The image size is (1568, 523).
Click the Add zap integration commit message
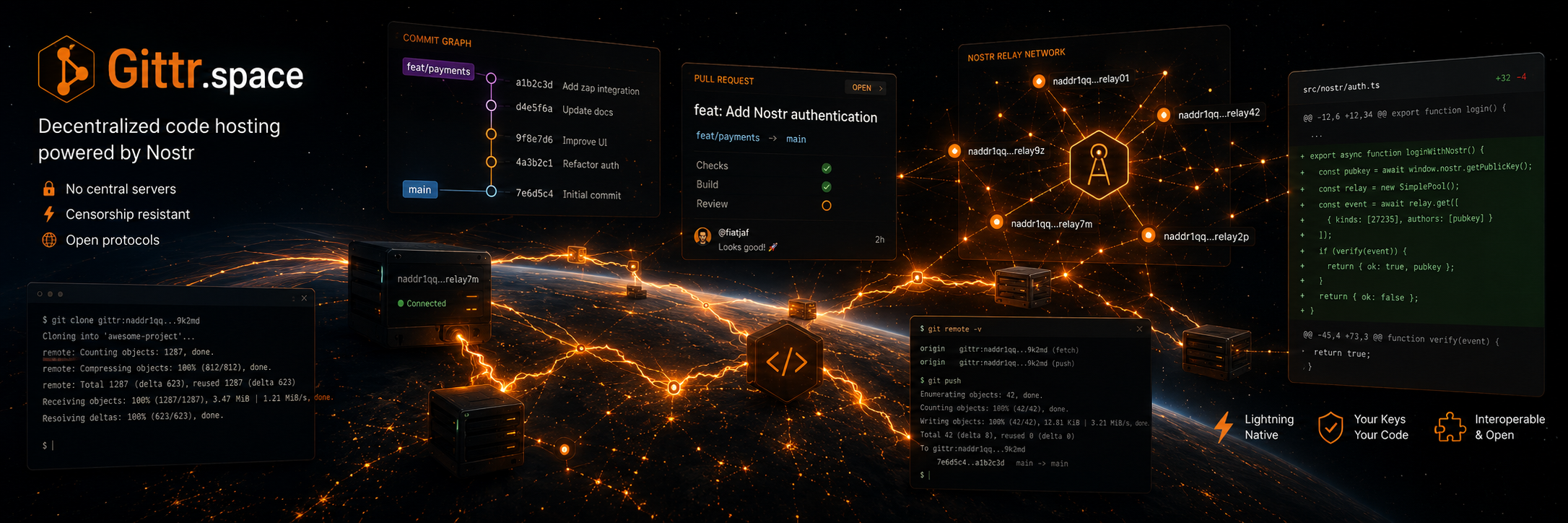[x=601, y=88]
